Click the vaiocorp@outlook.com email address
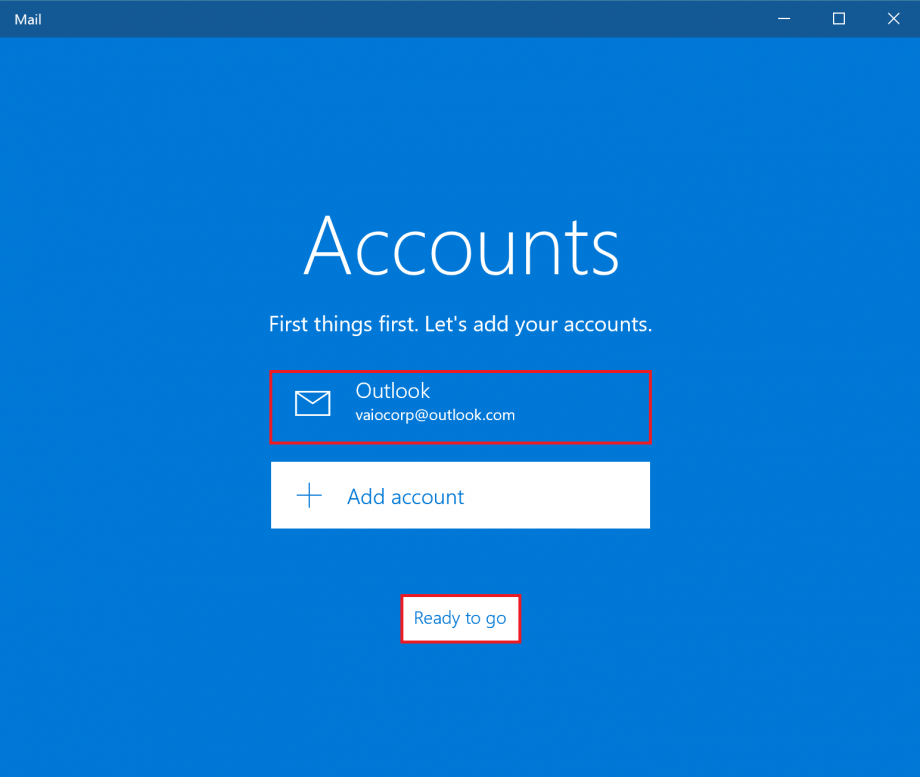 (x=435, y=414)
